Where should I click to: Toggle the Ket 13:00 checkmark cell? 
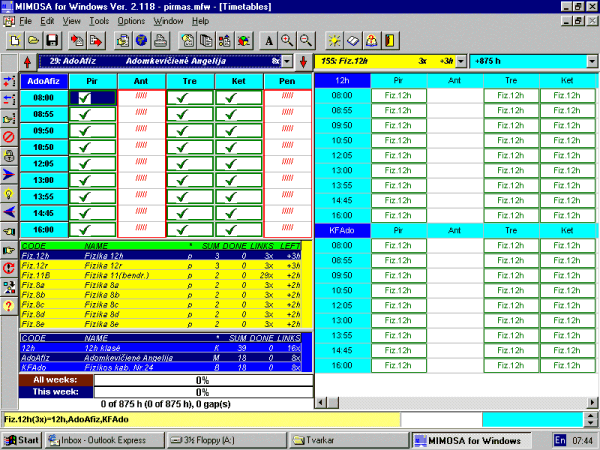[x=239, y=179]
